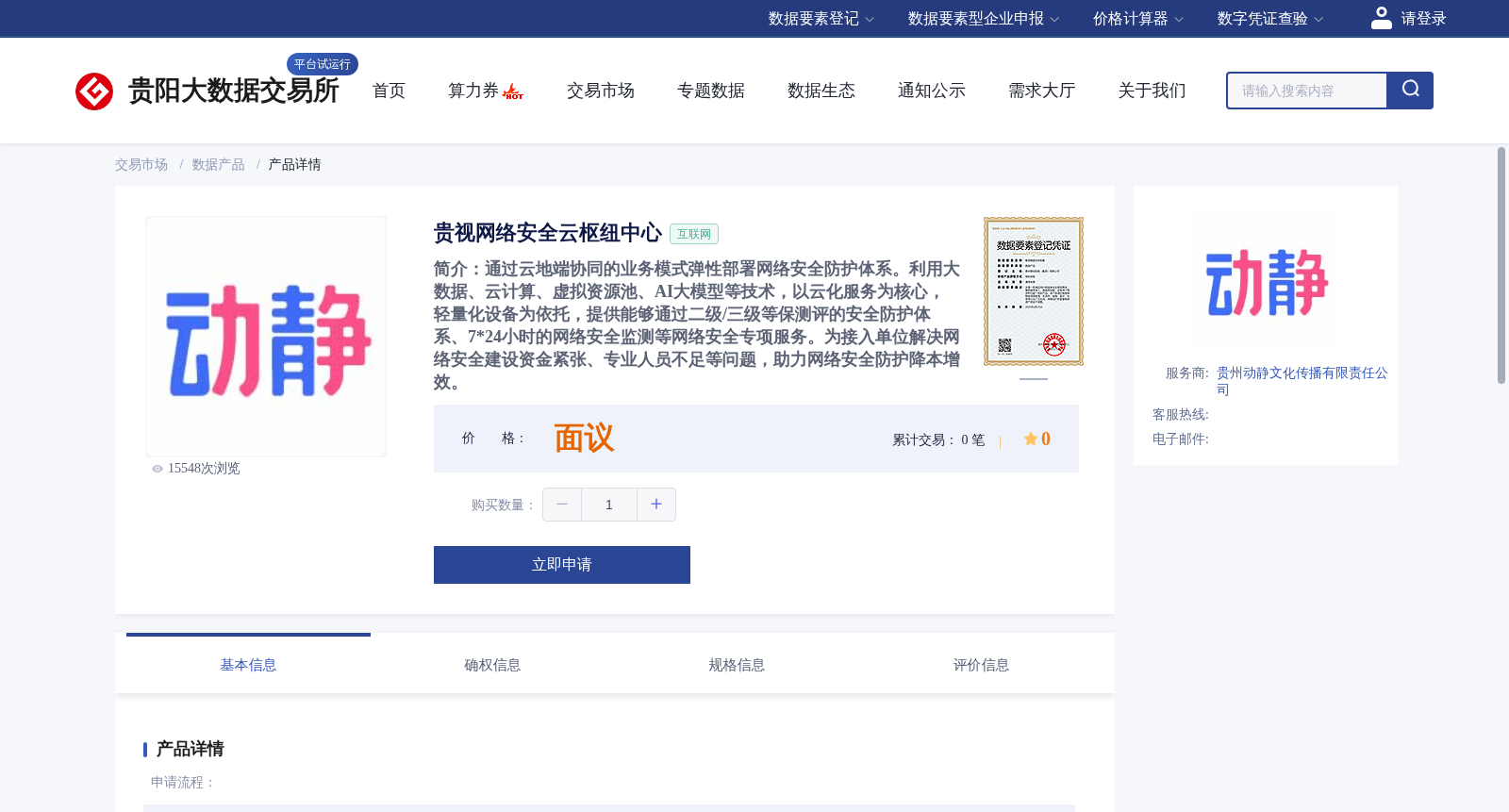Click product title 贵视网络安全云枢纽中心
This screenshot has width=1509, height=812.
point(548,233)
